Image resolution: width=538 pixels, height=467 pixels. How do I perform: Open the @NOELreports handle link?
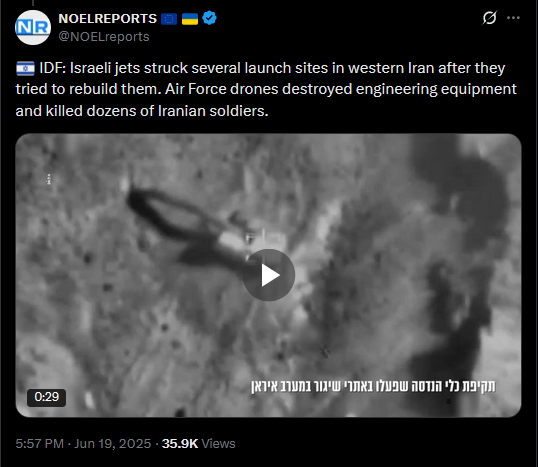coord(104,36)
